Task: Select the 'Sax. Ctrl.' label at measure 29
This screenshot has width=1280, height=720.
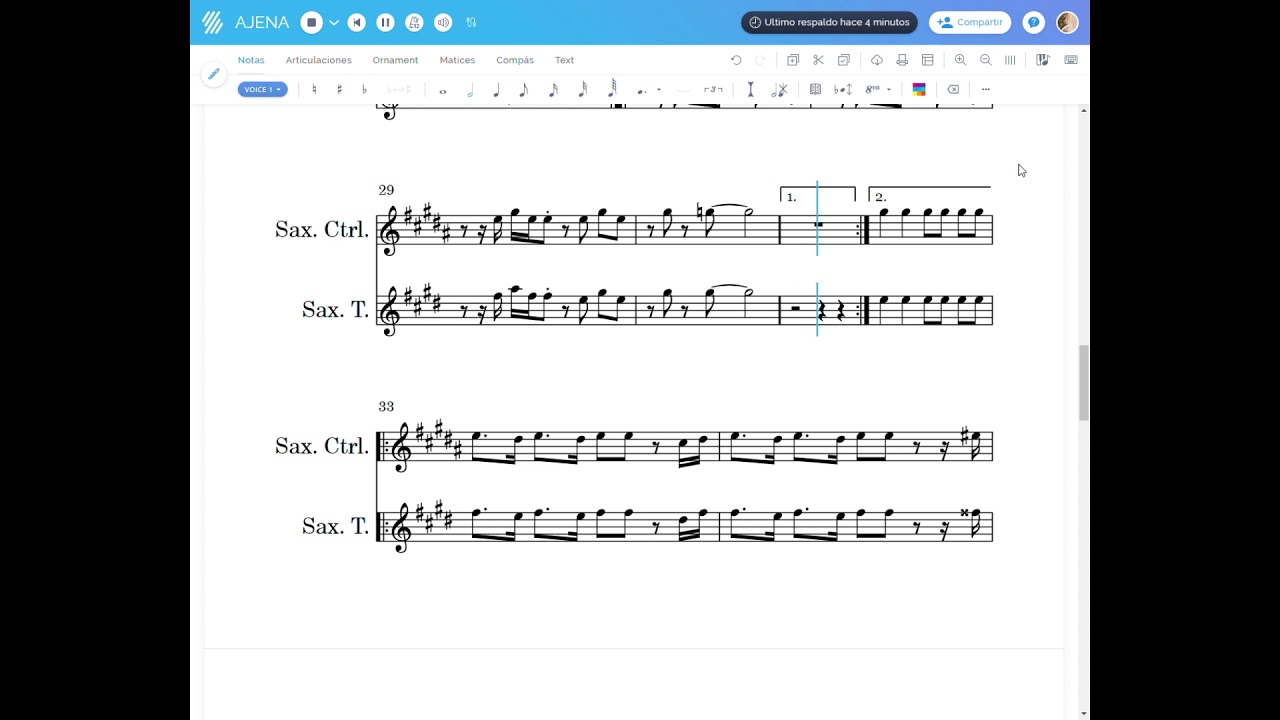Action: [322, 230]
